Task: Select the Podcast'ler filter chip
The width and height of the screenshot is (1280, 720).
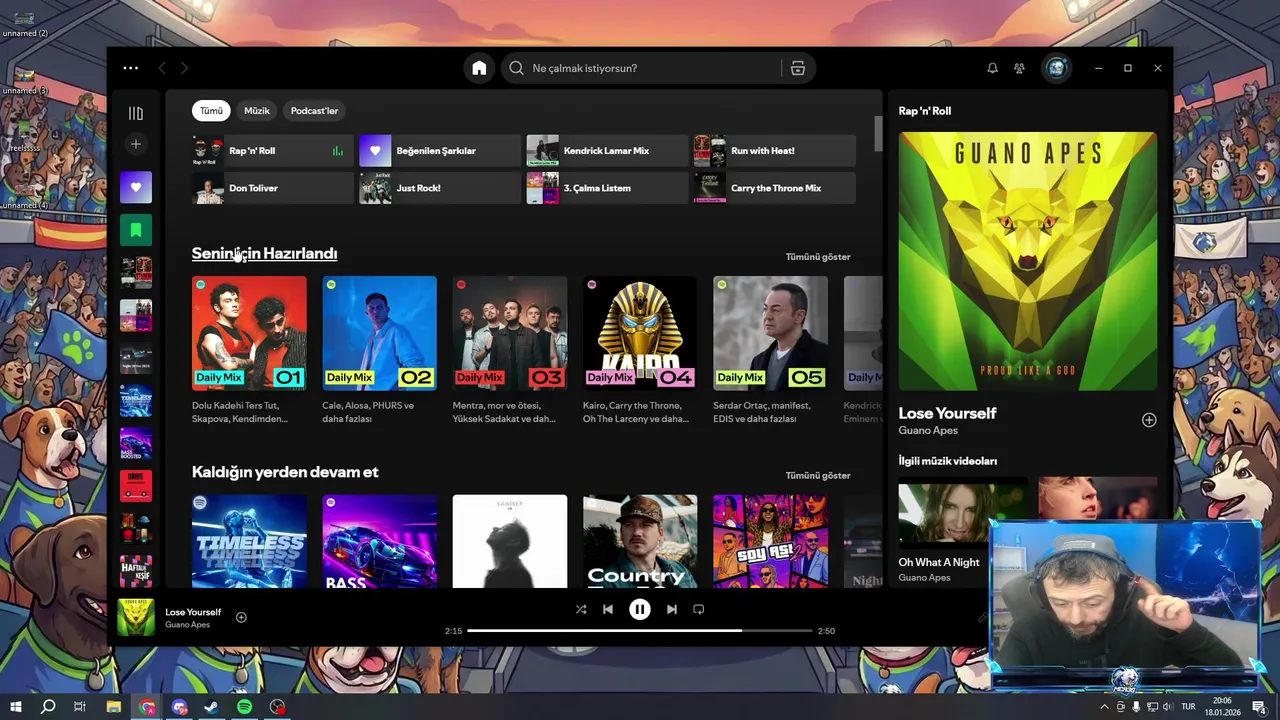Action: pos(314,111)
